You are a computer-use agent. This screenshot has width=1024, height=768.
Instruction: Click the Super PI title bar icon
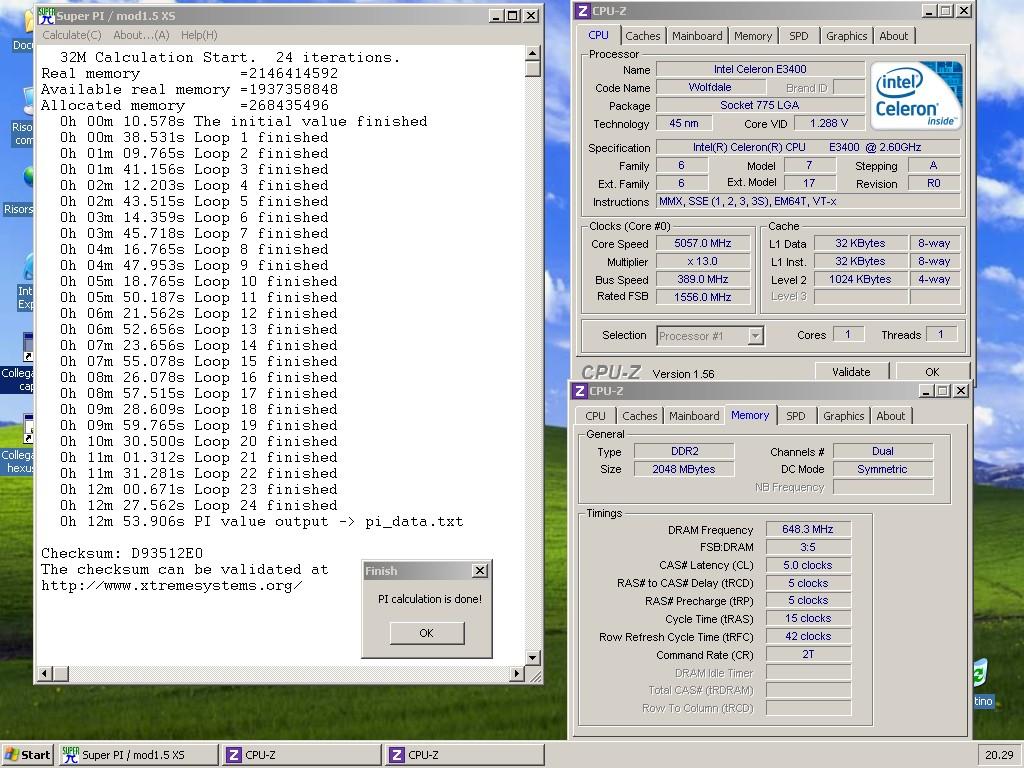click(46, 16)
